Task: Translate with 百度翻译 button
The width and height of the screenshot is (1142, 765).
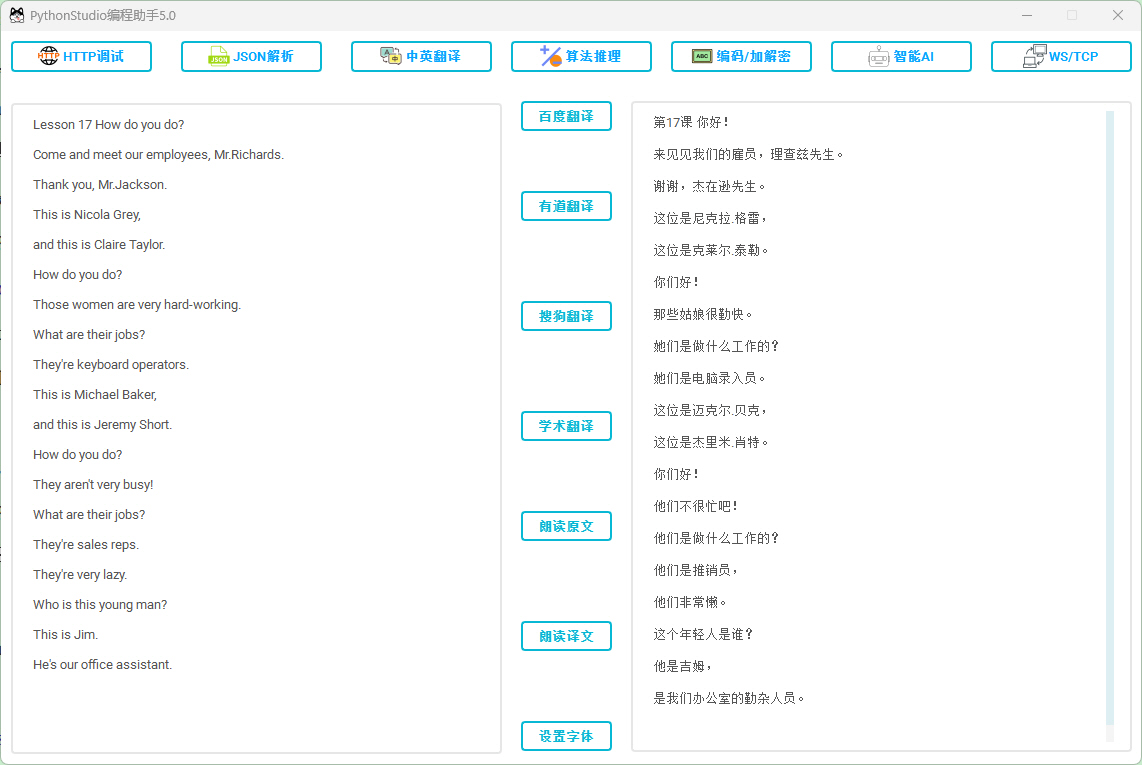Action: [566, 116]
